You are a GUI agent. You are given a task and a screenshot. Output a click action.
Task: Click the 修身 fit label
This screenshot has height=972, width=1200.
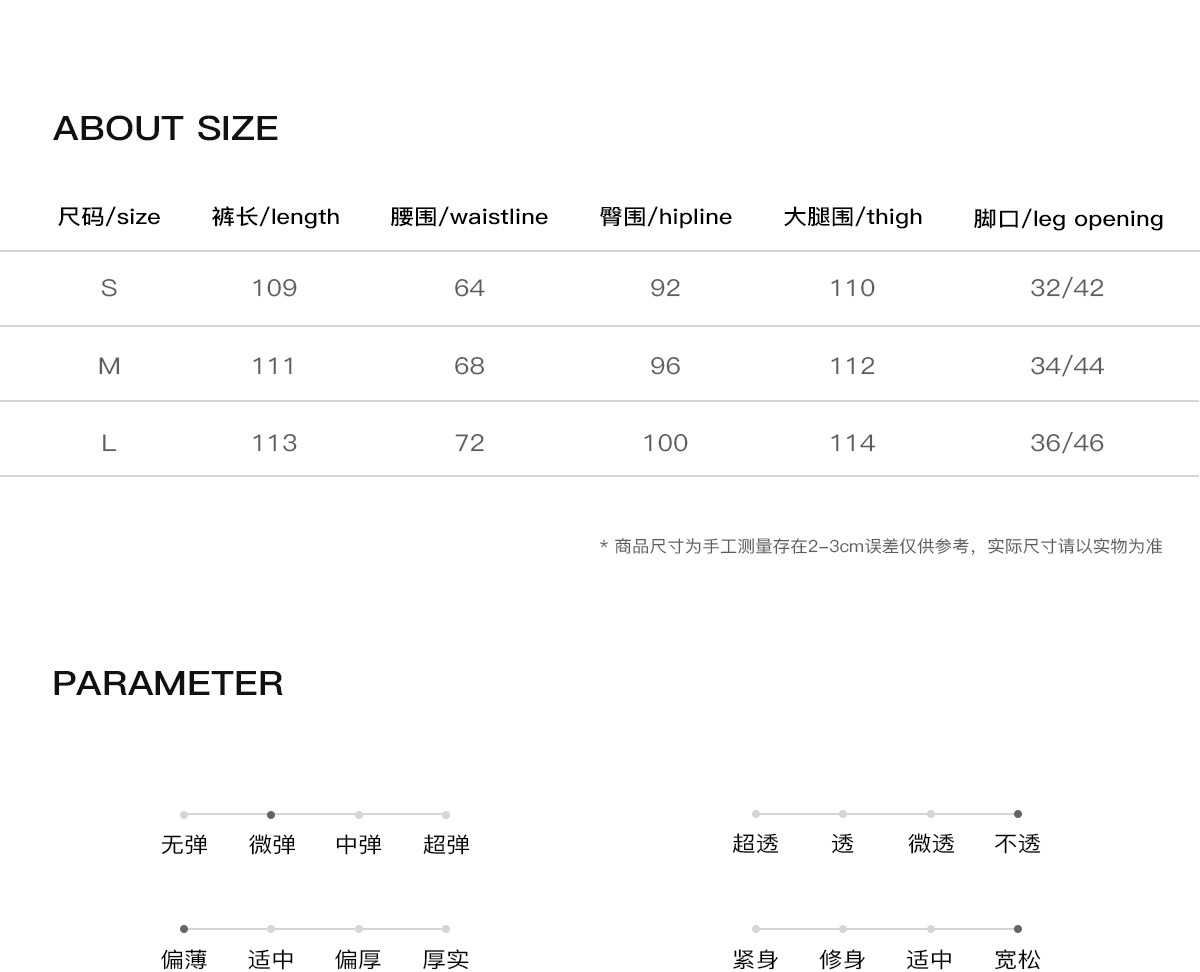pyautogui.click(x=843, y=960)
